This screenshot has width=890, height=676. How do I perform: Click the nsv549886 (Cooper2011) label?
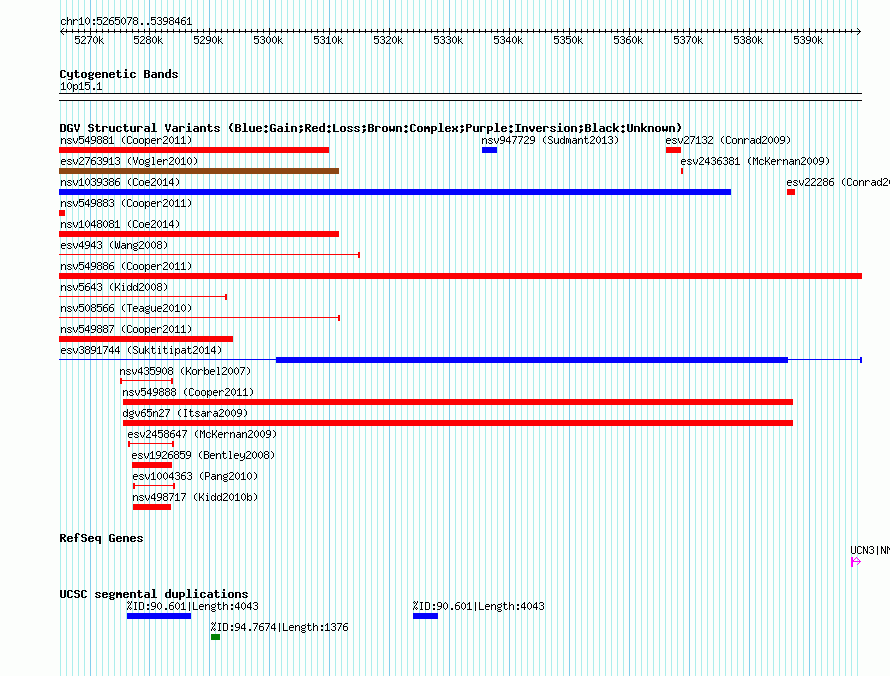point(126,266)
